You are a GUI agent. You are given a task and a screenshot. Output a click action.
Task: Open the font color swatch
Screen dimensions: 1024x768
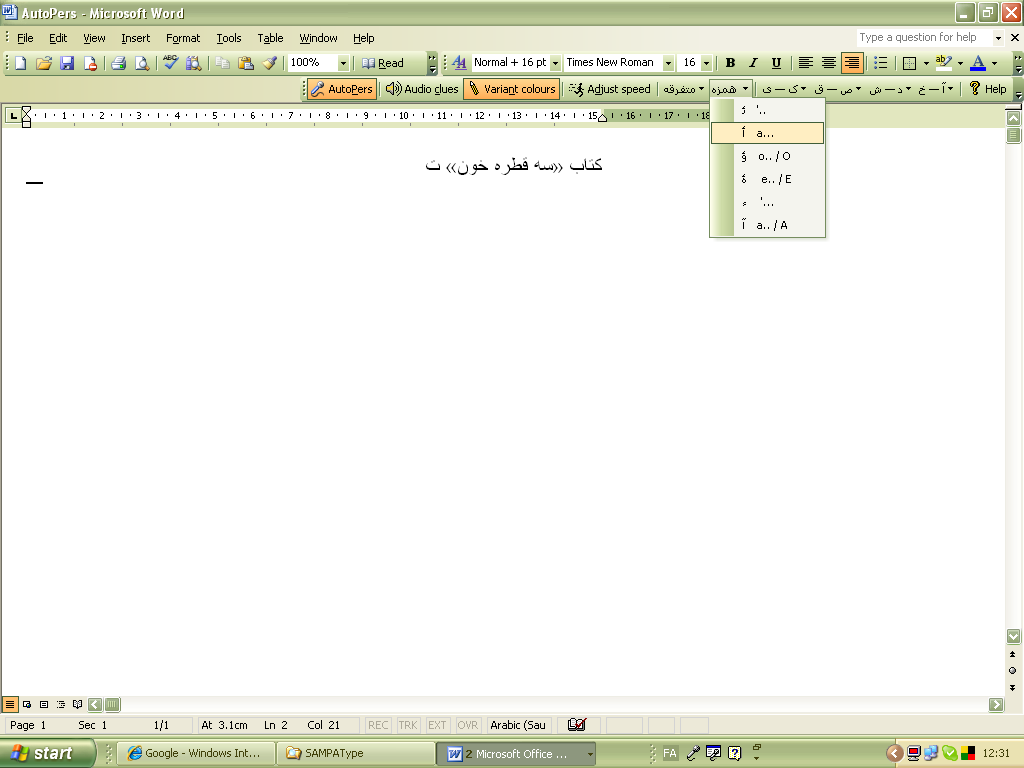[x=978, y=62]
